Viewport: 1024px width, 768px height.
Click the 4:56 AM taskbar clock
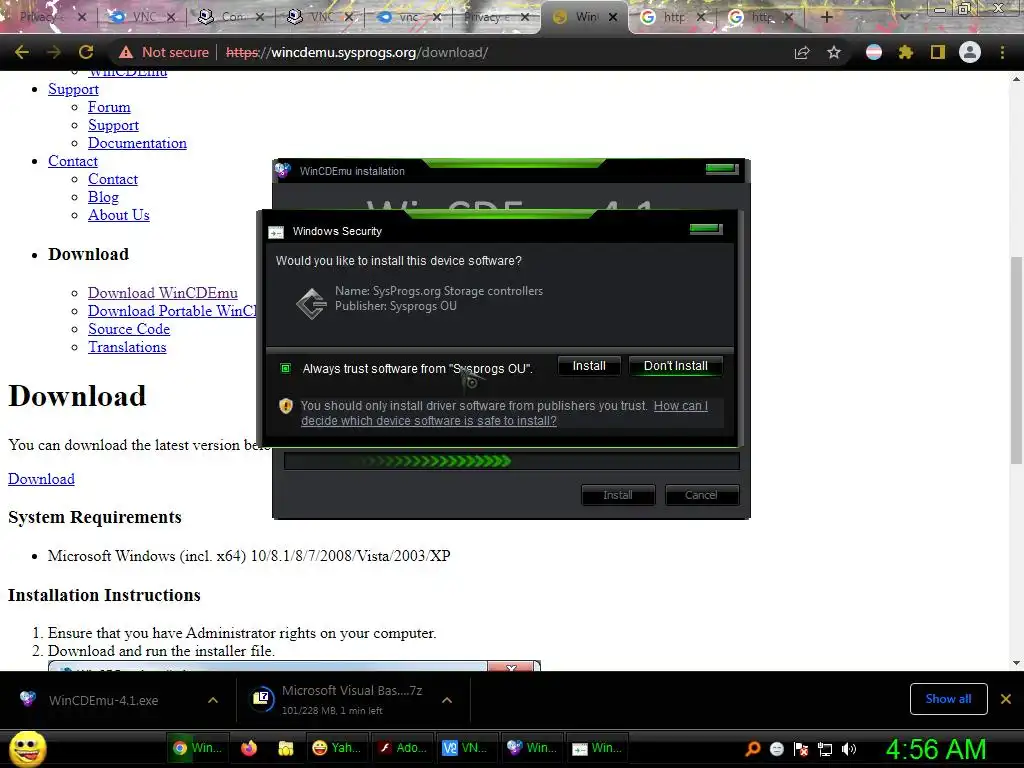[936, 749]
